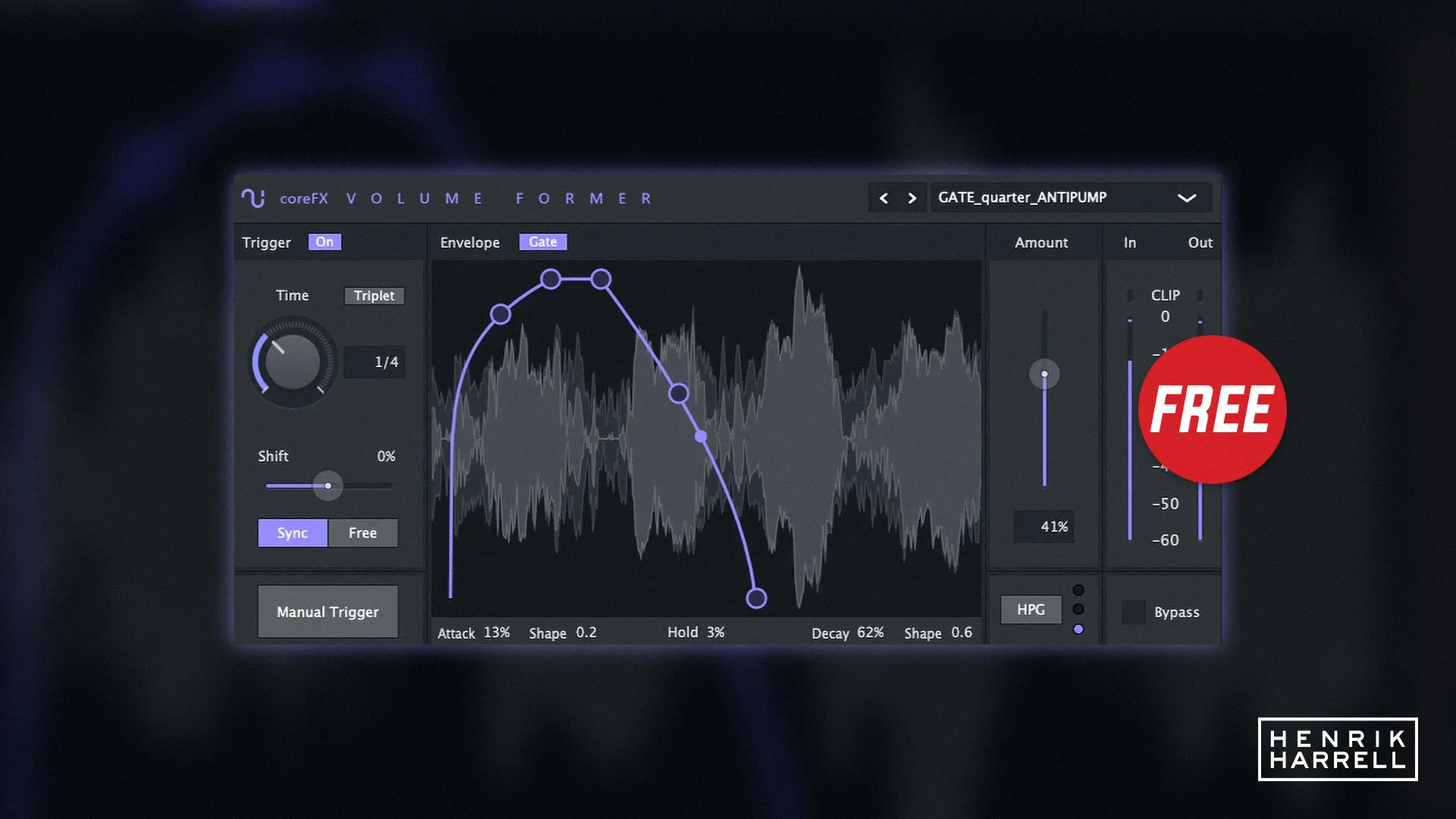Open the 1/4 time division selector
The image size is (1456, 819).
point(375,362)
